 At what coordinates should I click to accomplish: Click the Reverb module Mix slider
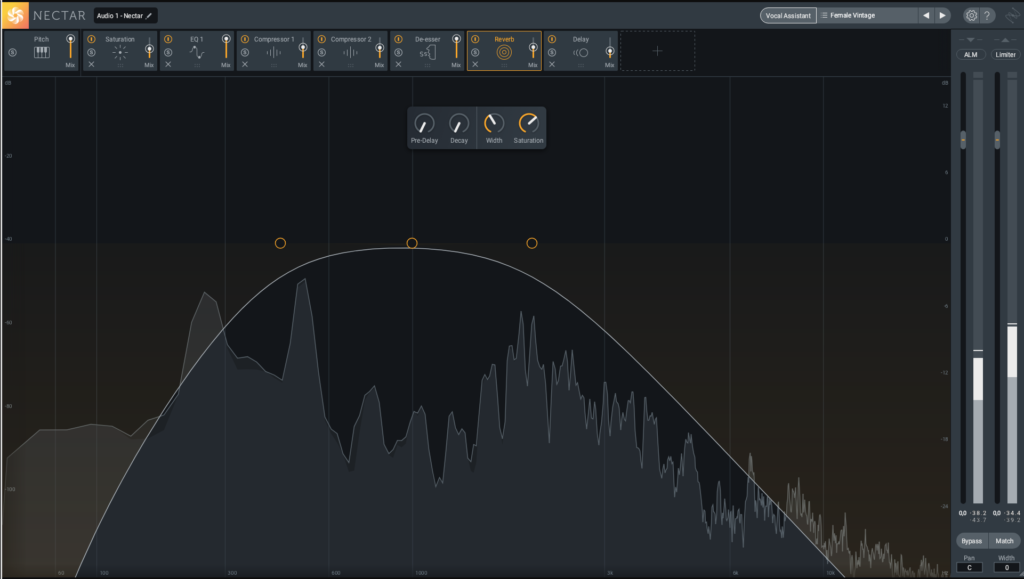pos(533,48)
